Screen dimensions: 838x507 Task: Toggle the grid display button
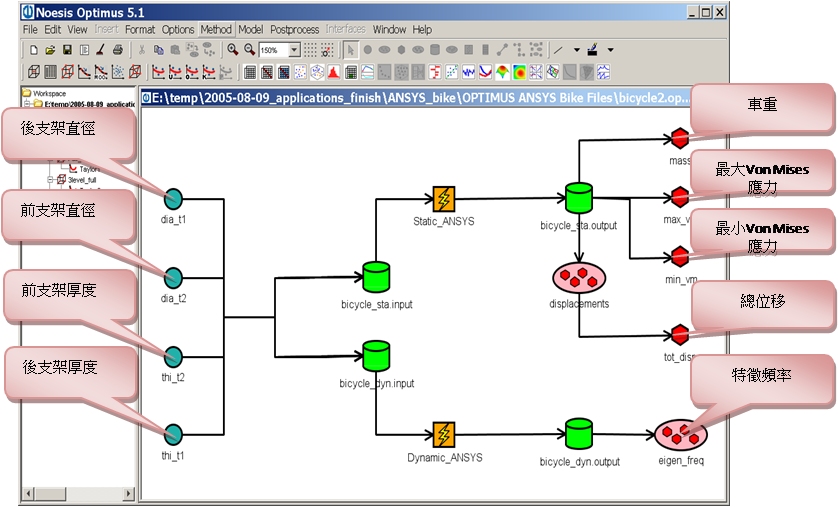coord(311,49)
